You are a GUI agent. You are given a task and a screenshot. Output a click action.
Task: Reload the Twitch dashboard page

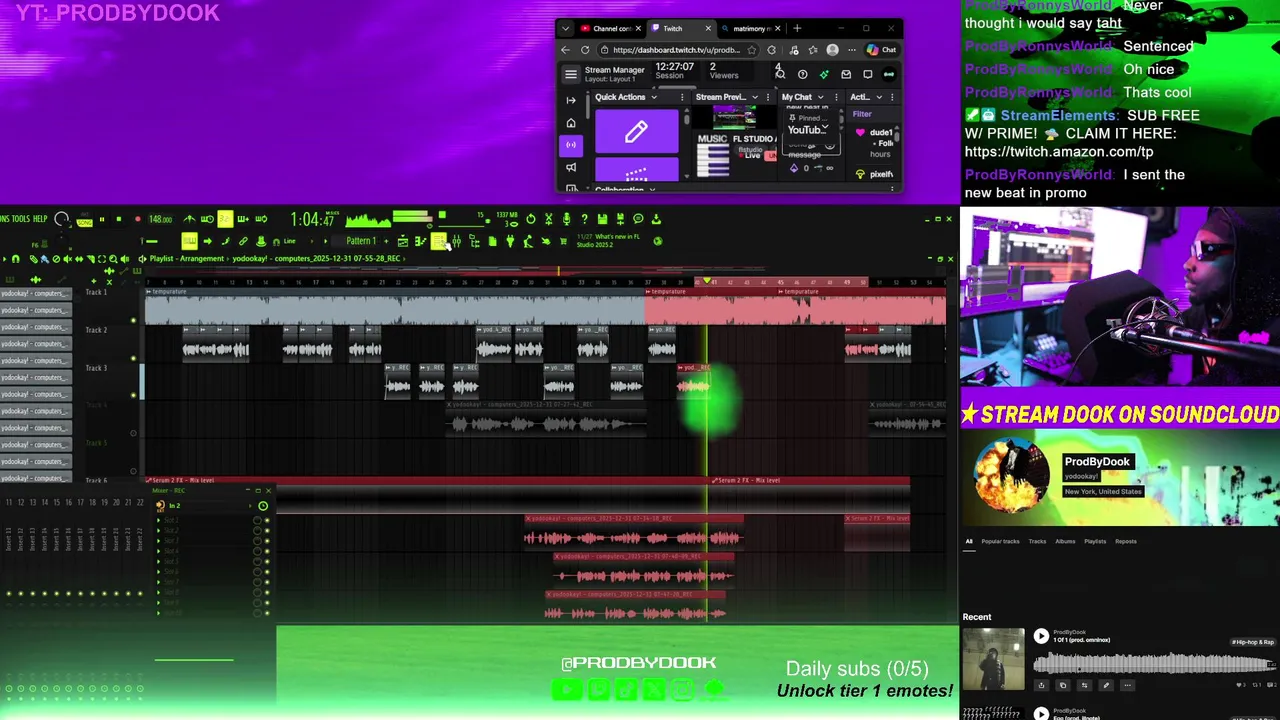click(585, 50)
